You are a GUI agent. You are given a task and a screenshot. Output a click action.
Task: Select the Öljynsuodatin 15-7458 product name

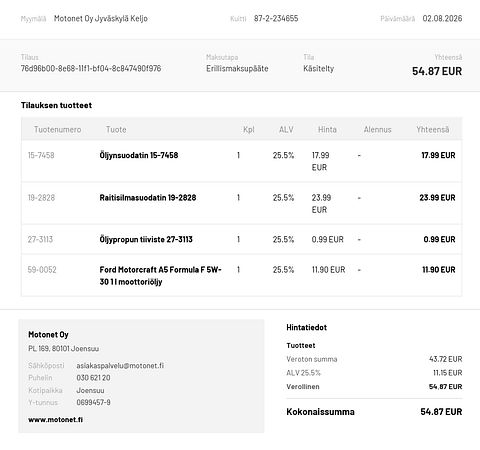point(139,155)
